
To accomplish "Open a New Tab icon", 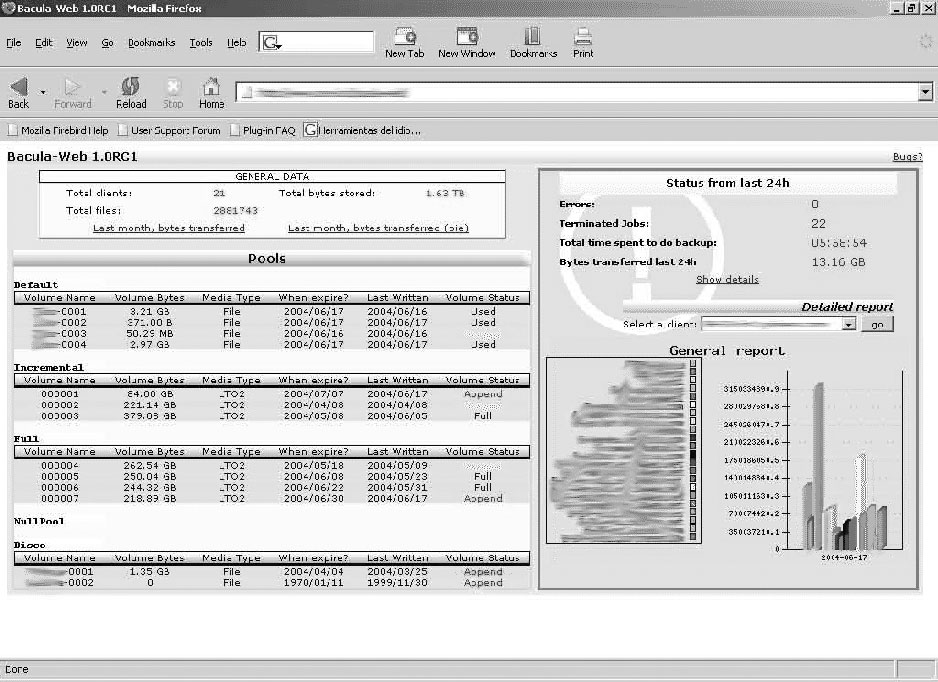I will tap(405, 36).
